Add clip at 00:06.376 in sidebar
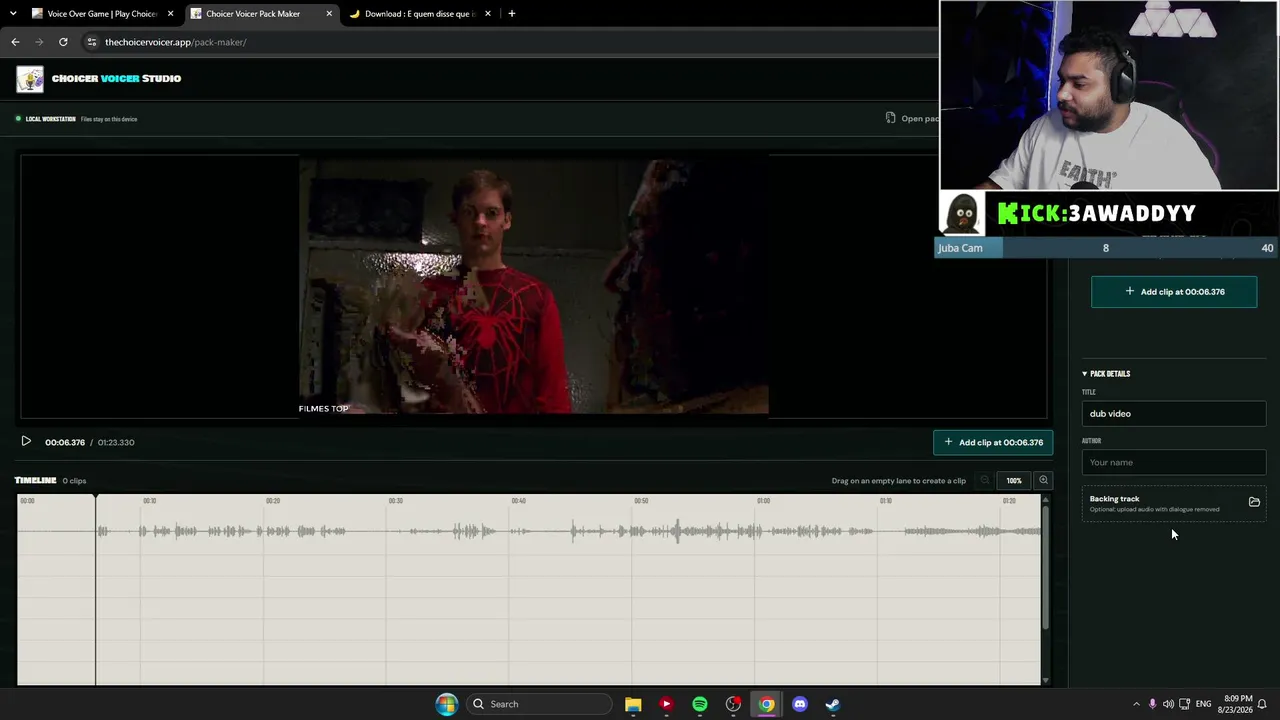Screen dimensions: 1280x720 1174,292
